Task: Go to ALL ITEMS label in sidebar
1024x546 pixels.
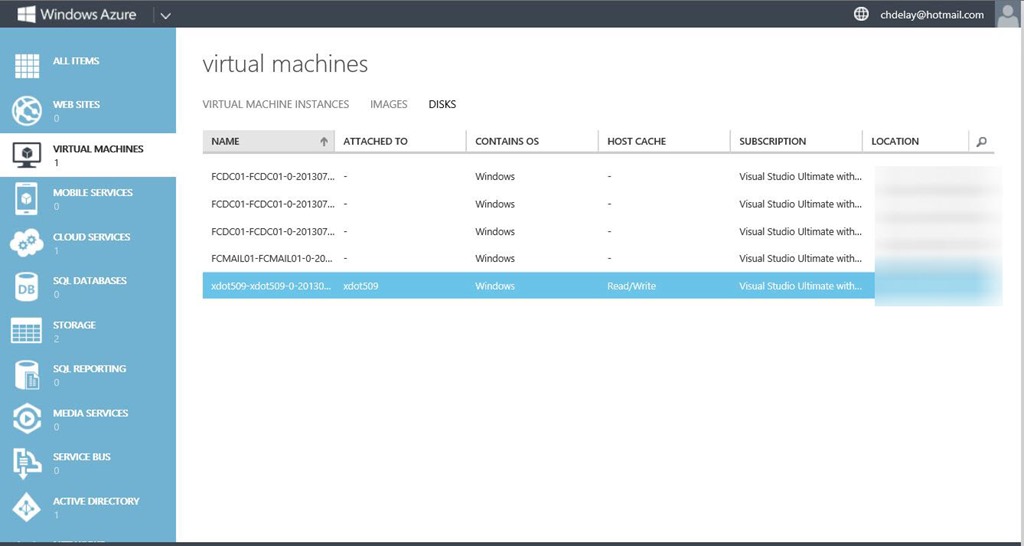Action: [x=76, y=61]
